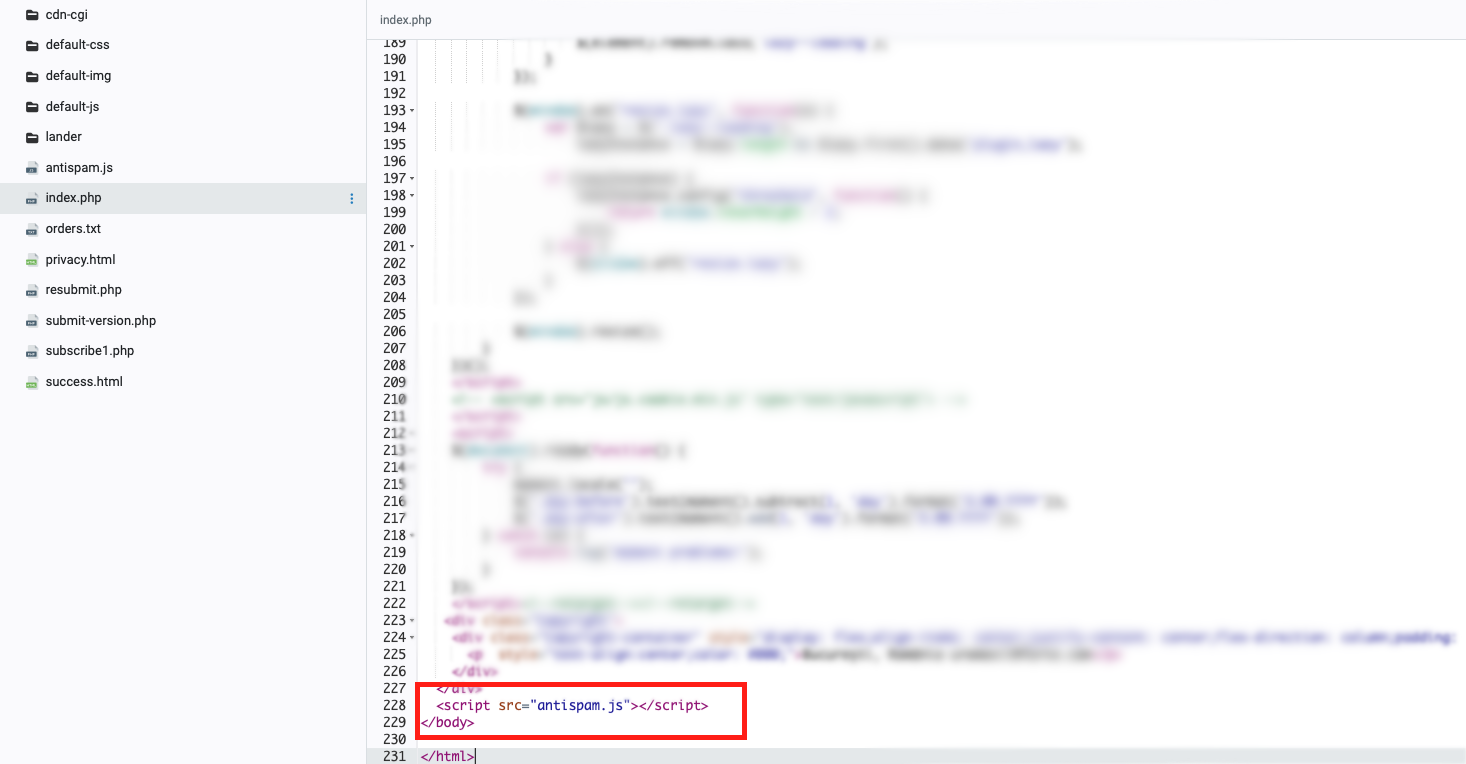Collapse the code fold at line 213
Image resolution: width=1466 pixels, height=764 pixels.
click(413, 450)
